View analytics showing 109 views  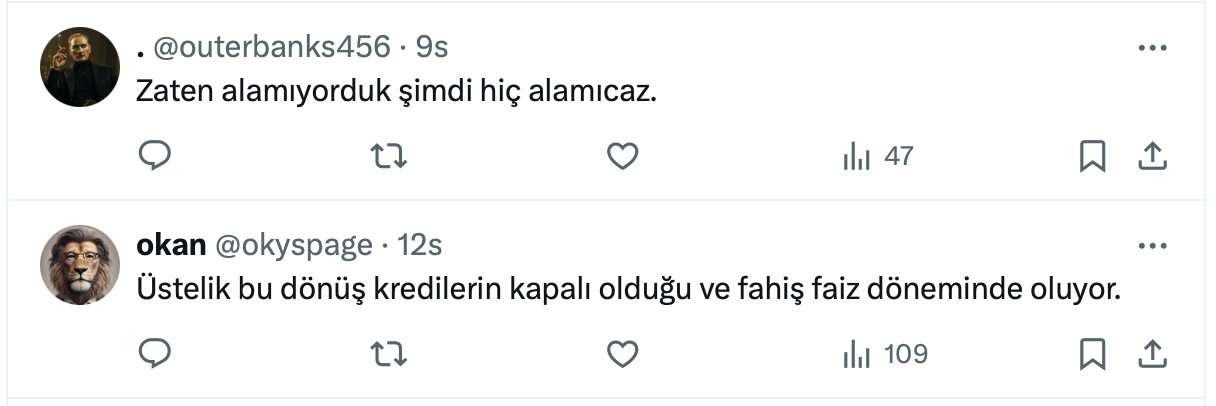point(885,354)
